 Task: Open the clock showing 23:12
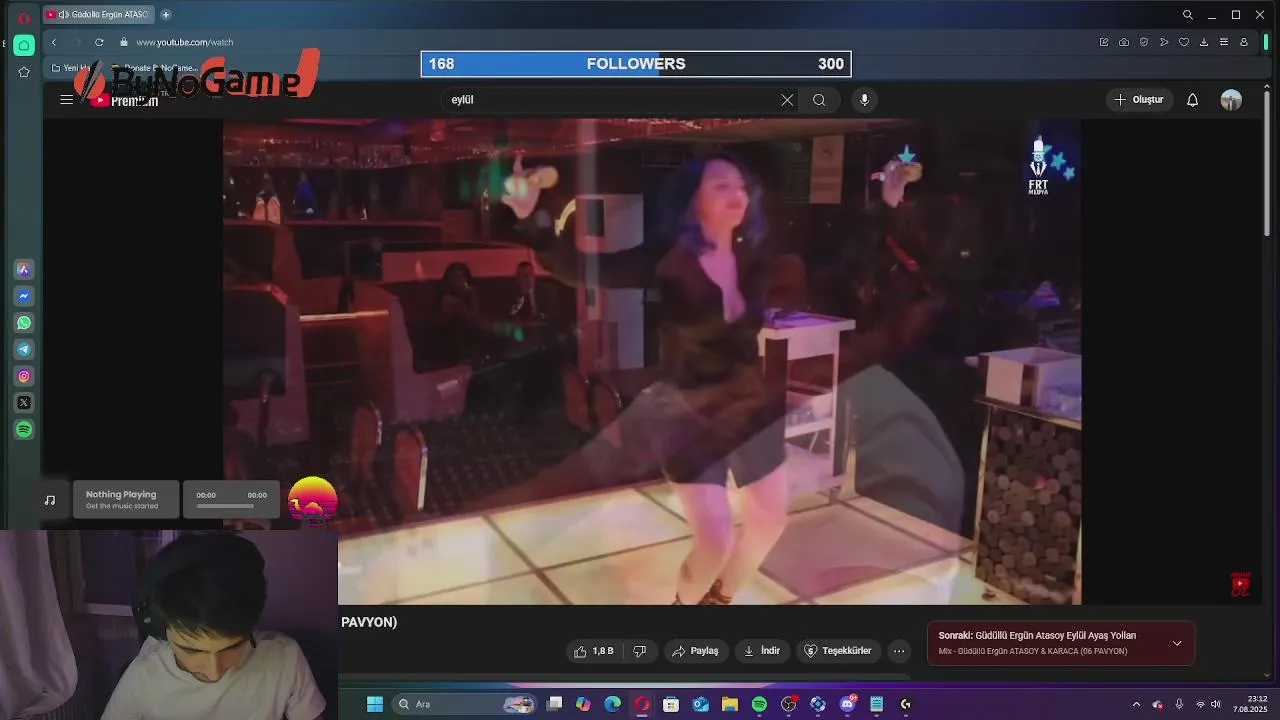[x=1250, y=704]
